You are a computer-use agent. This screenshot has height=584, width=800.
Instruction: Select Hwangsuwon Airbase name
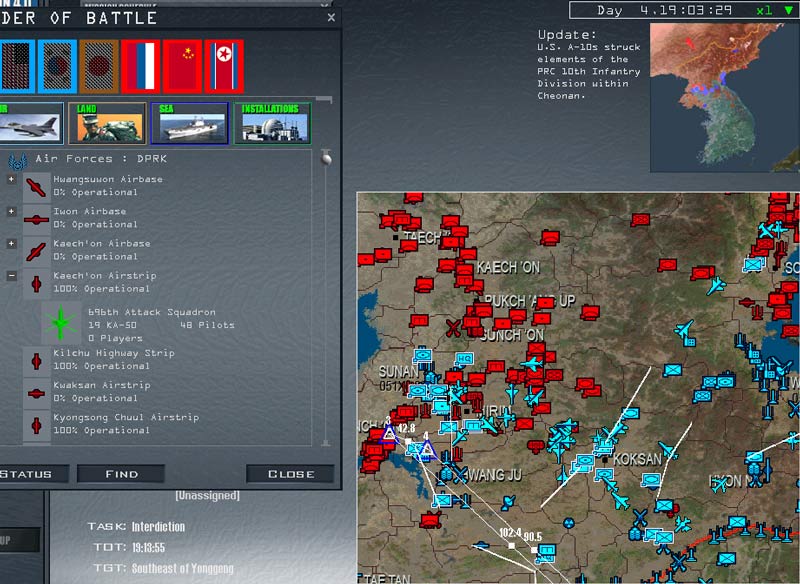tap(108, 180)
